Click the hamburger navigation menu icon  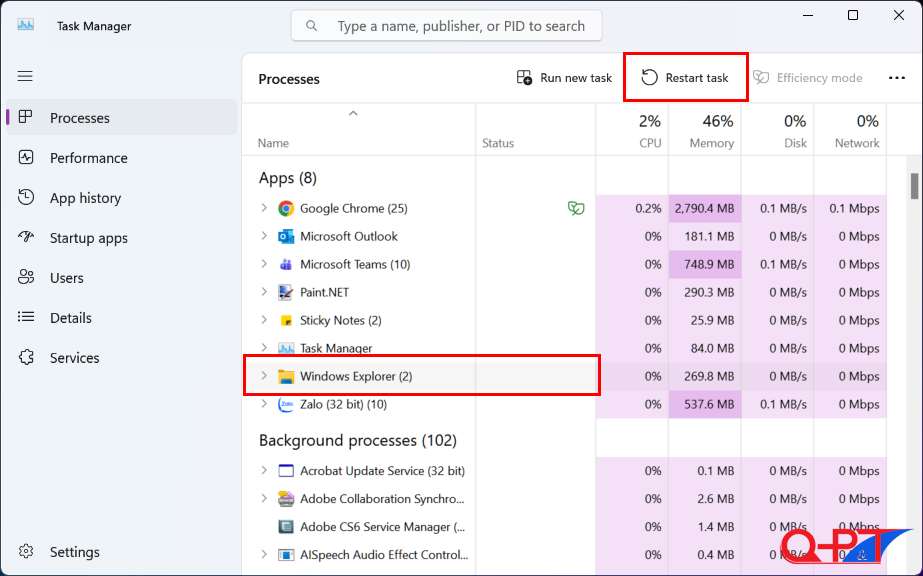point(25,76)
